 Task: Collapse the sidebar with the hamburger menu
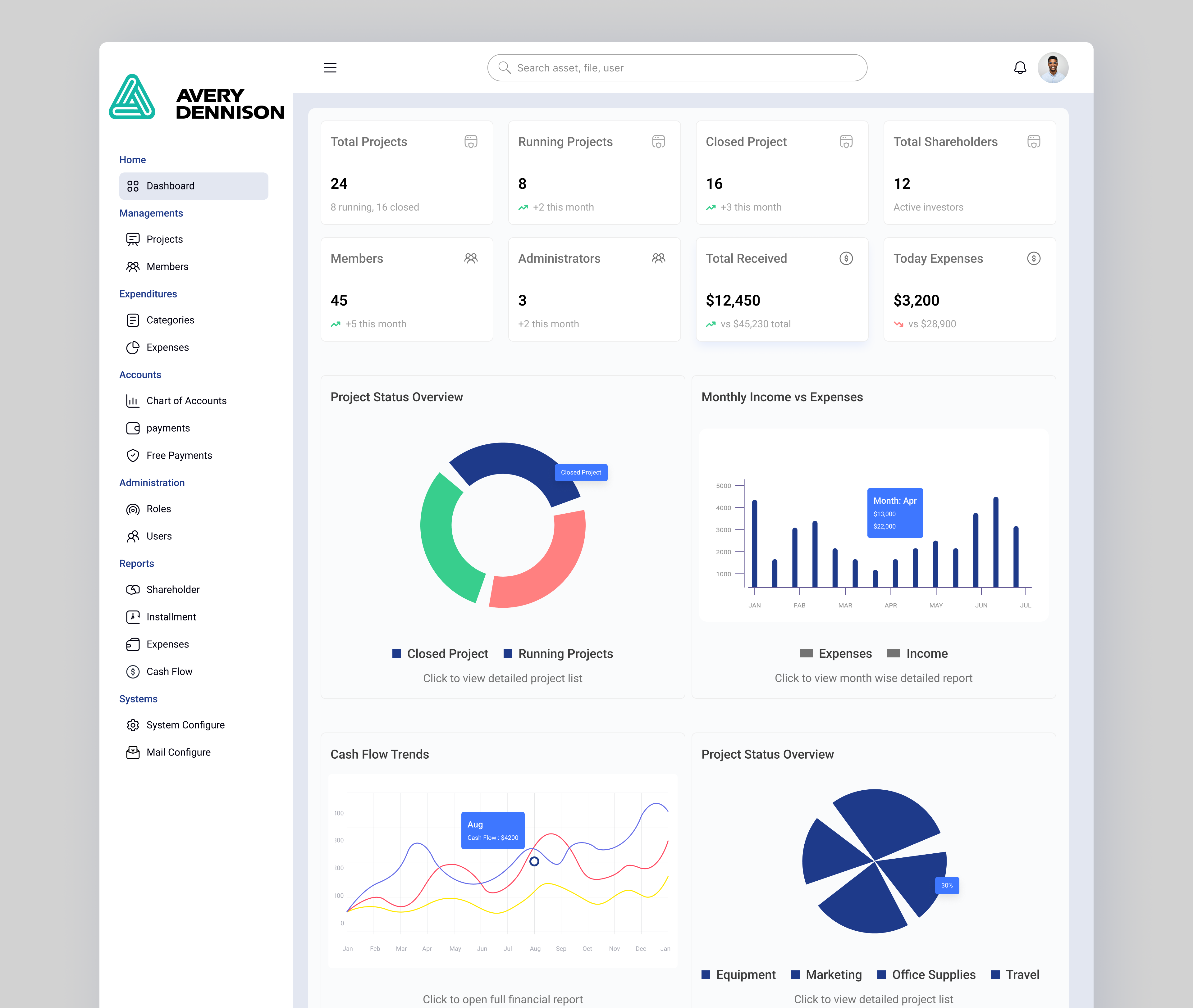330,67
